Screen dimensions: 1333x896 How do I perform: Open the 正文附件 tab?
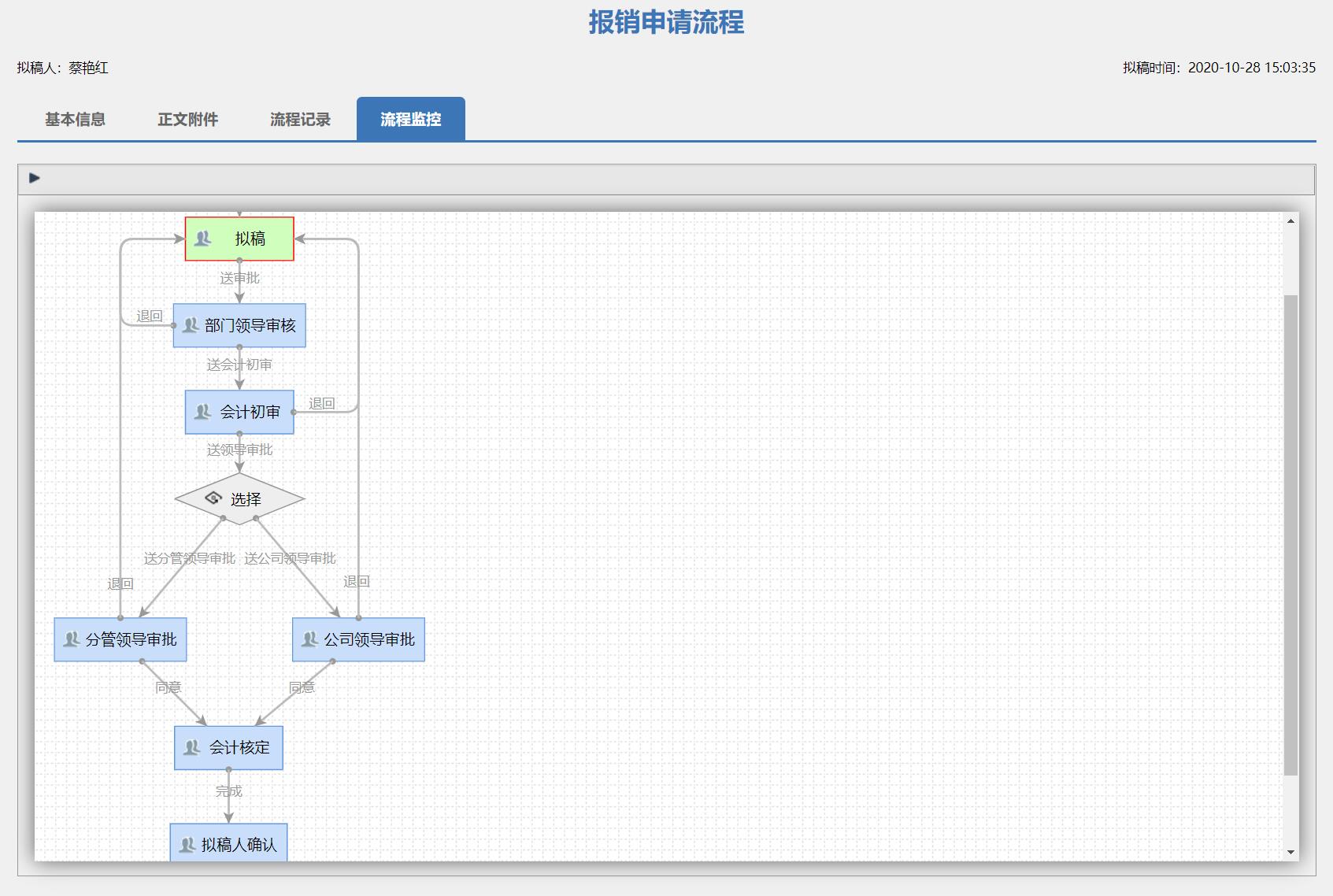(187, 119)
